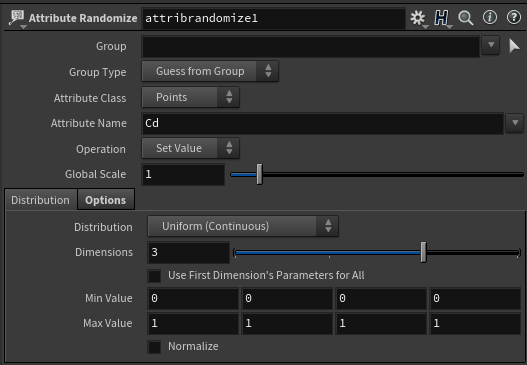Toggle the Normalize checkbox

click(x=154, y=347)
